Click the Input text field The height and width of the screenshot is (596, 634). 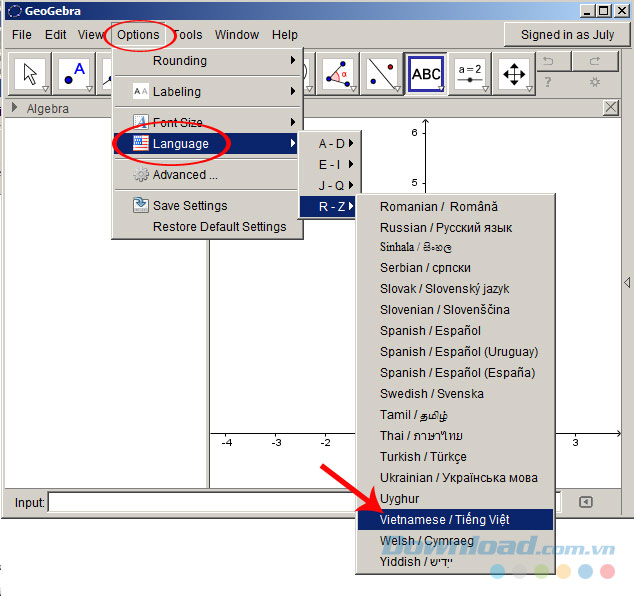click(300, 502)
